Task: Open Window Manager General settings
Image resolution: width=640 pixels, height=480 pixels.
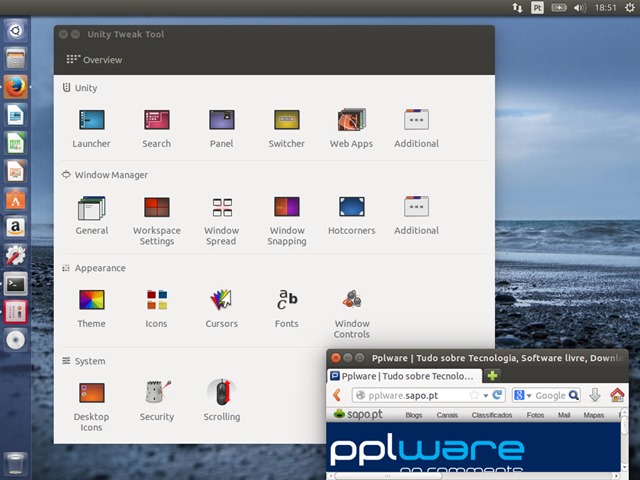Action: tap(91, 216)
